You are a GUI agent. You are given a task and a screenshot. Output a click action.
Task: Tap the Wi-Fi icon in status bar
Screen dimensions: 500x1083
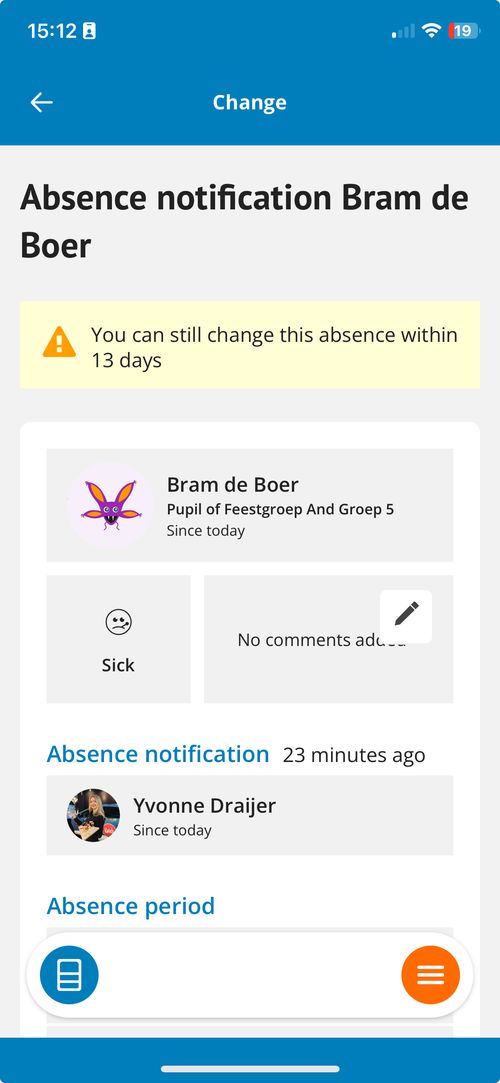[x=432, y=31]
